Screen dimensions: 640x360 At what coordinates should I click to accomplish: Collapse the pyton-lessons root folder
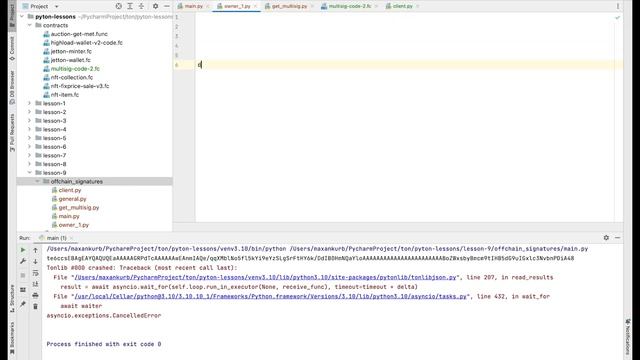22,17
